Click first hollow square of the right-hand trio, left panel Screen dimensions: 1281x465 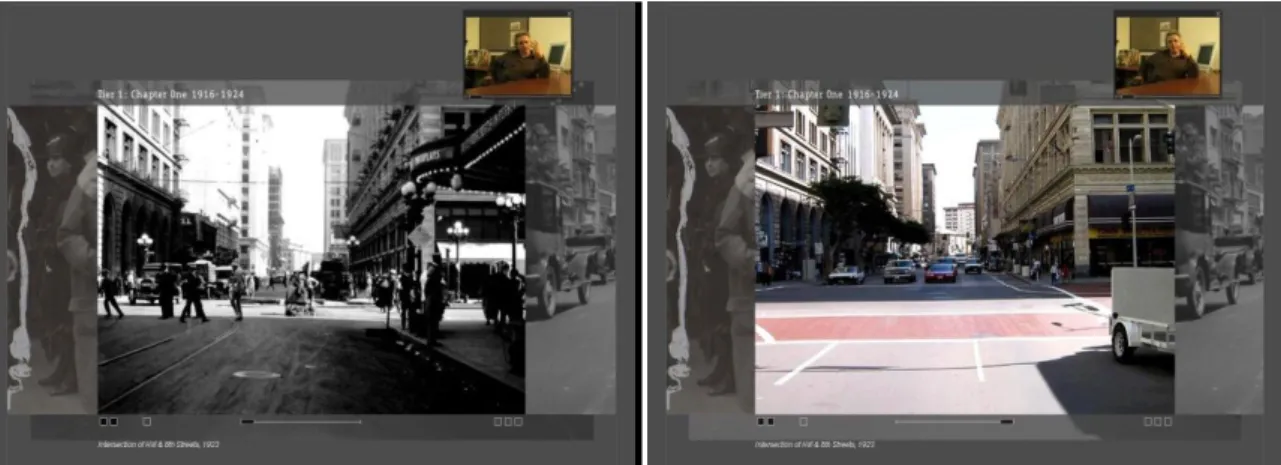pos(498,421)
